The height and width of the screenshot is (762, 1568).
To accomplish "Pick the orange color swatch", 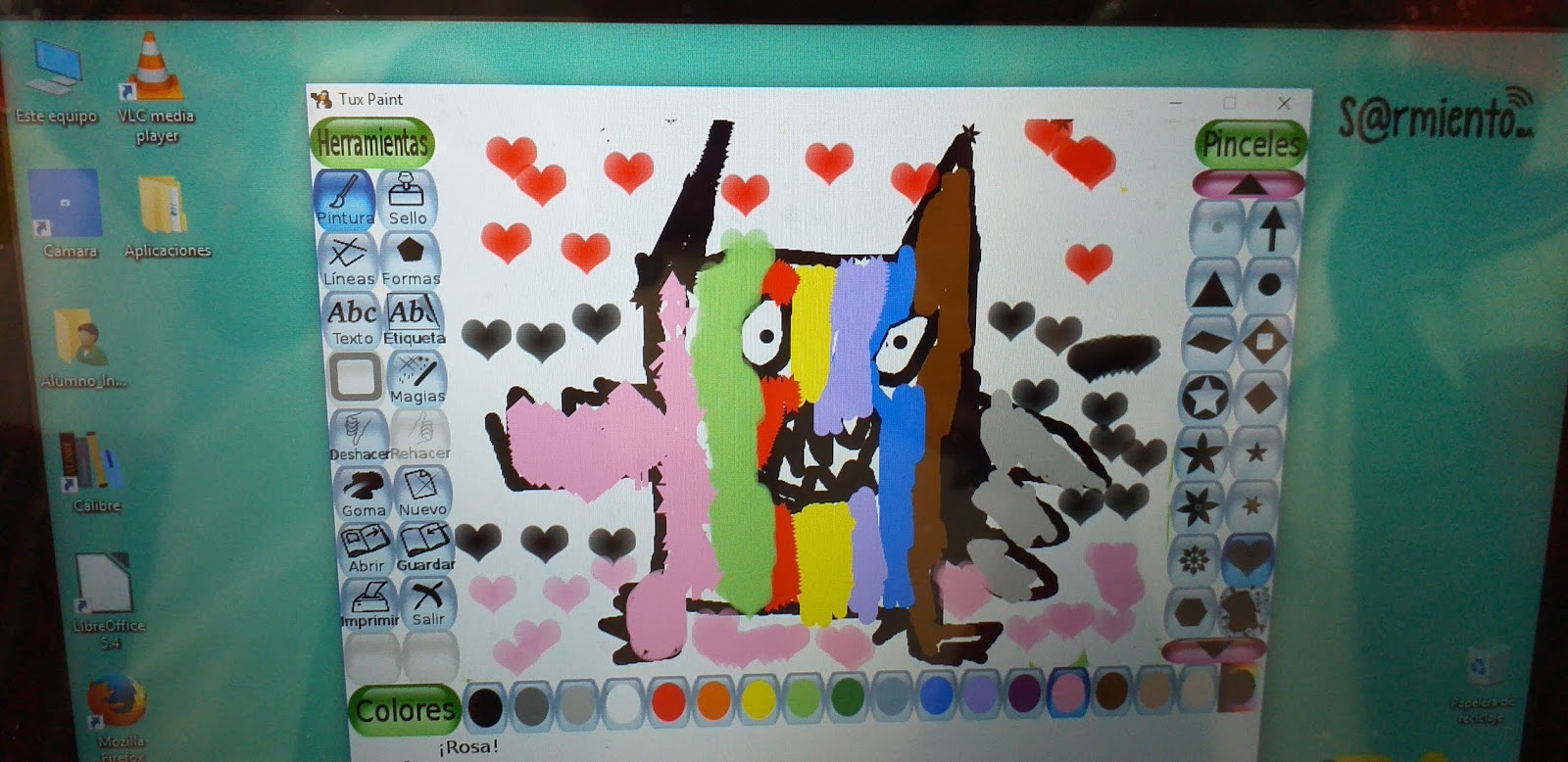I will tap(712, 701).
